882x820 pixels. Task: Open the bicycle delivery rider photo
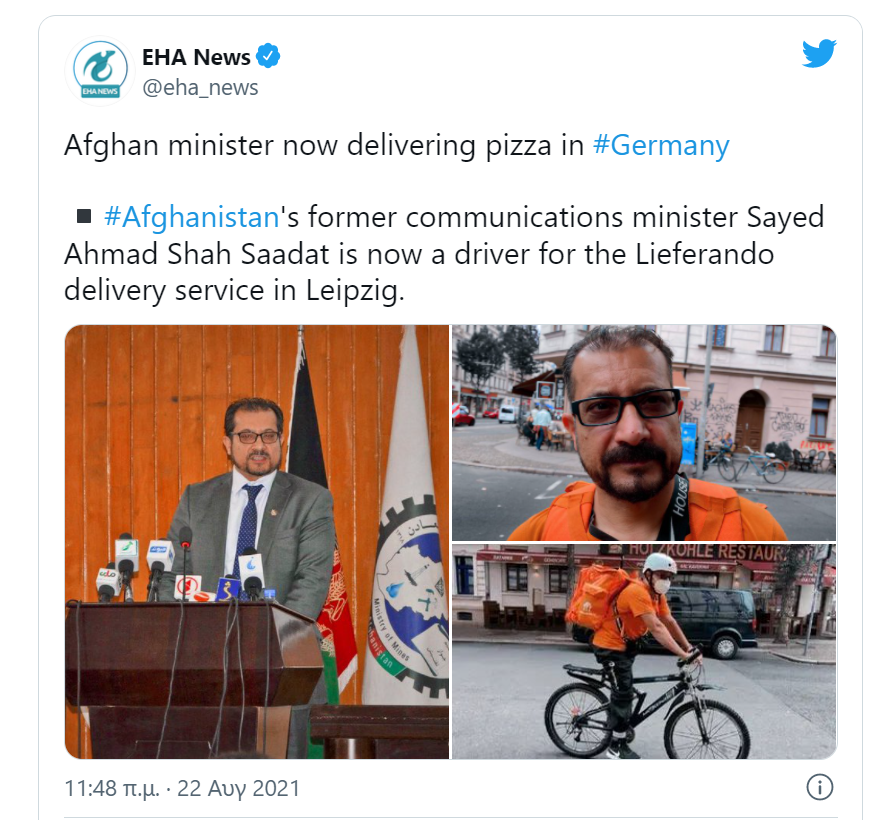point(644,651)
